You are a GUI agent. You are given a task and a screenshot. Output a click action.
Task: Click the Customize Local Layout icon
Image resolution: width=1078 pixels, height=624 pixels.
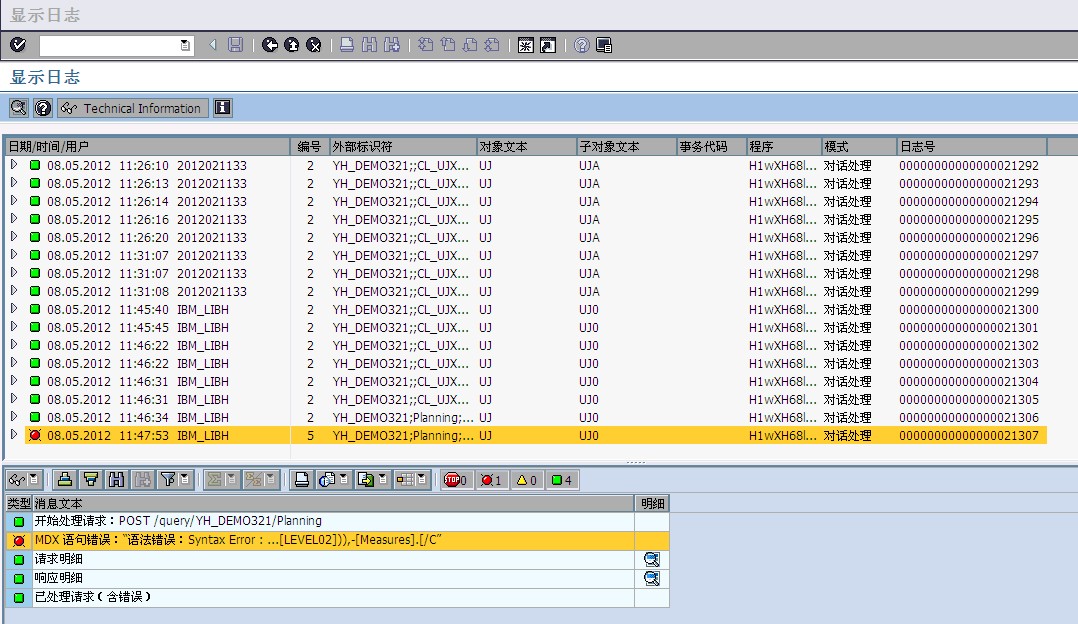604,45
